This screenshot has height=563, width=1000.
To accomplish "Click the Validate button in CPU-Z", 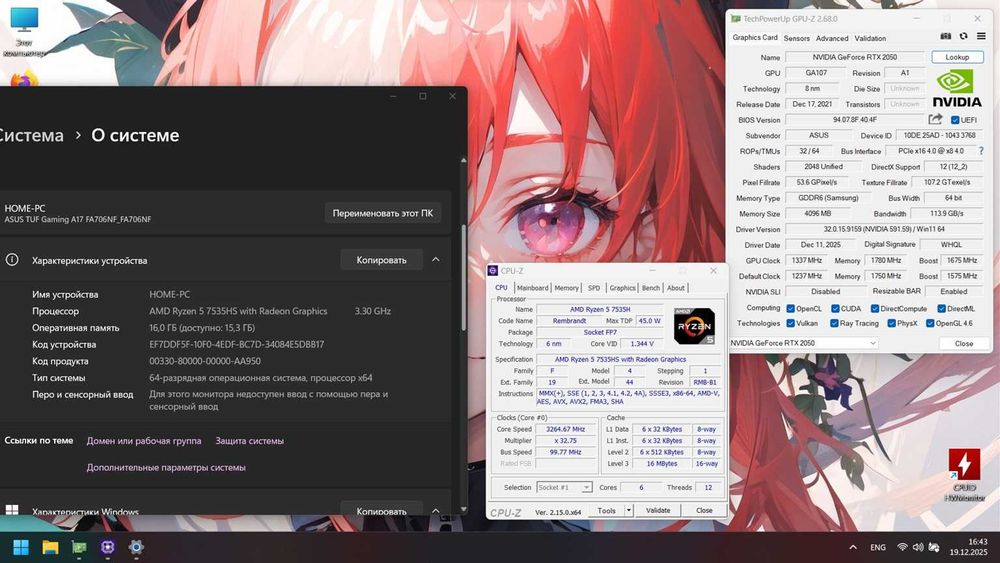I will pyautogui.click(x=658, y=510).
